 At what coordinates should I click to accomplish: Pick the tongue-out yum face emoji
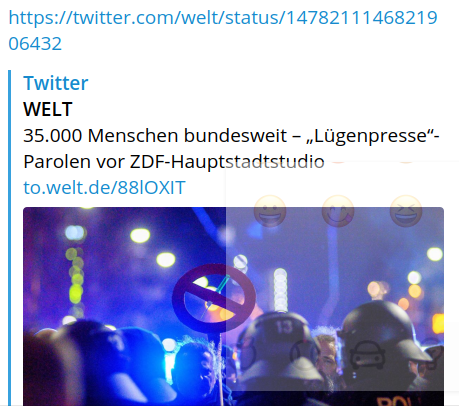(338, 211)
